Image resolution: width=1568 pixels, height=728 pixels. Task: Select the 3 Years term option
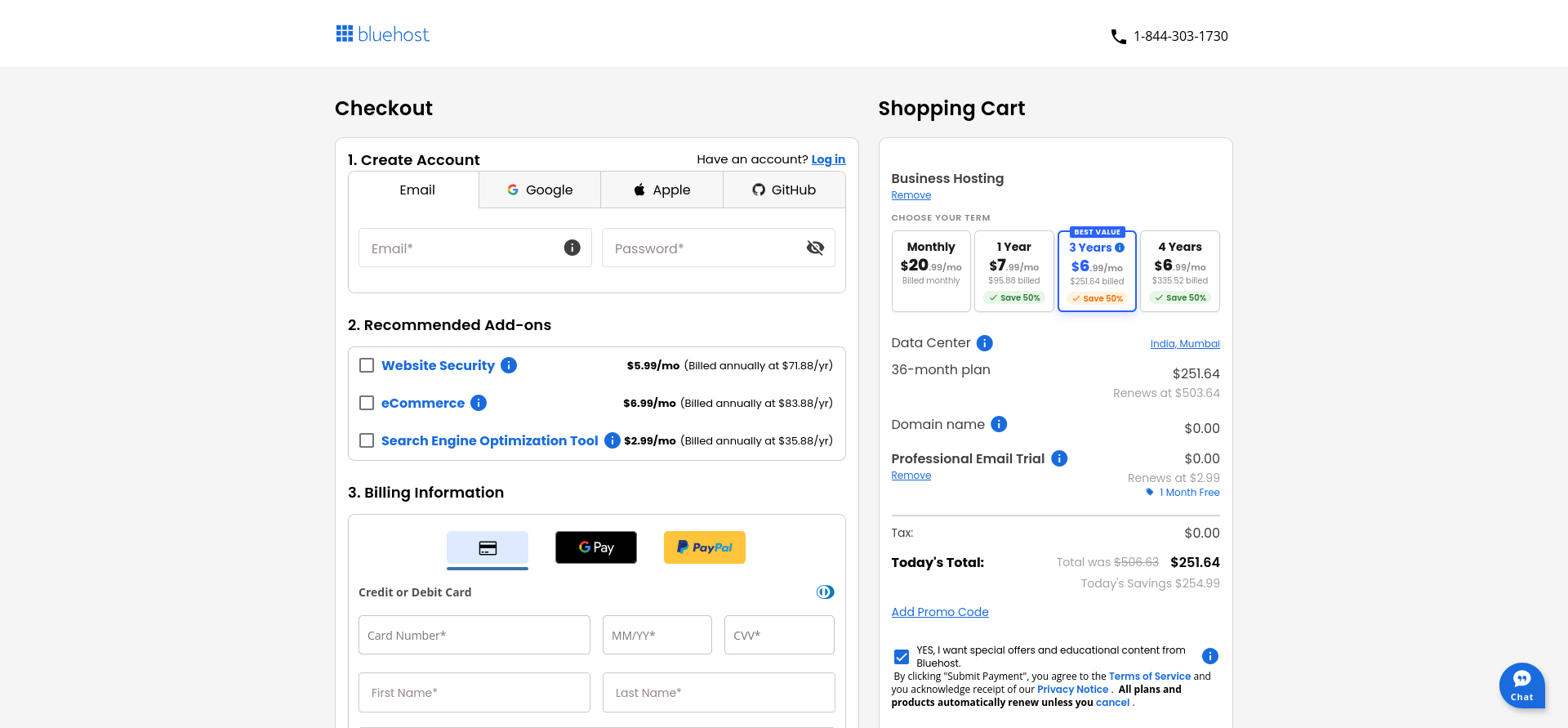[1097, 271]
